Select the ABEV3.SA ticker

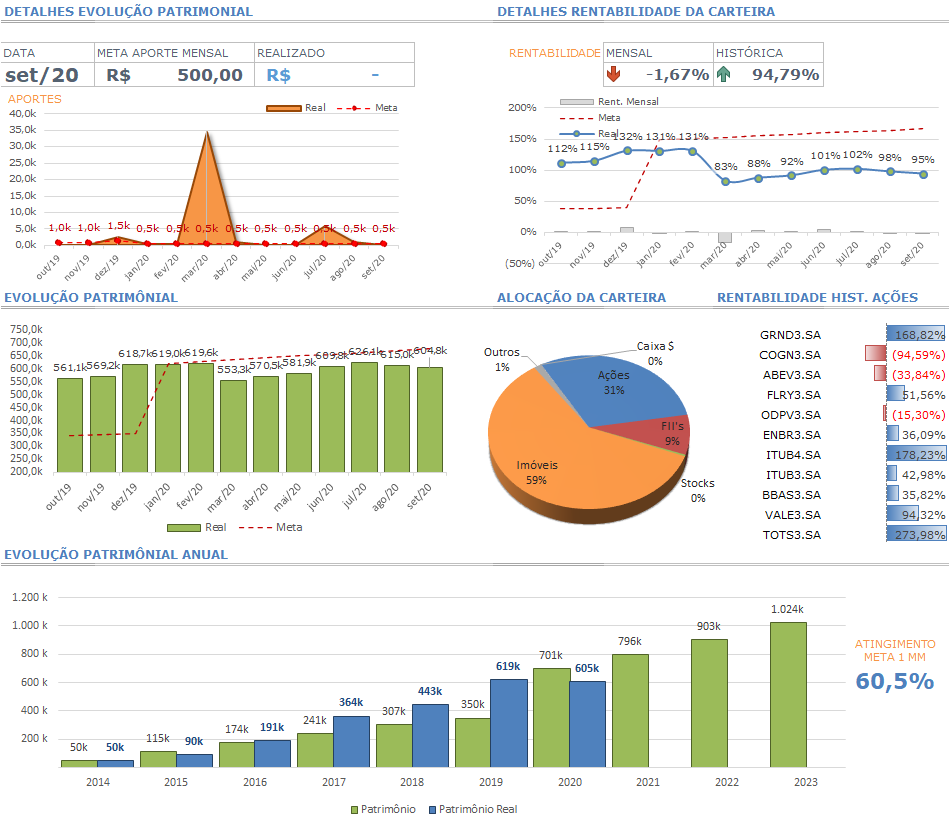(x=792, y=375)
